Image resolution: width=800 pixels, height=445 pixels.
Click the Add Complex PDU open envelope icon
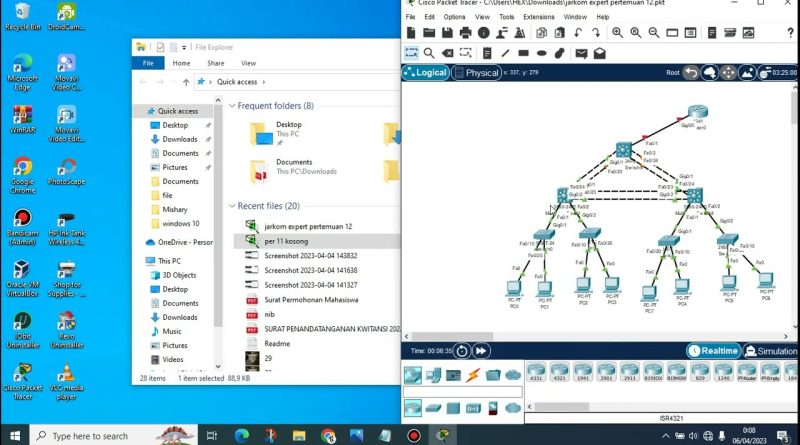(x=599, y=53)
